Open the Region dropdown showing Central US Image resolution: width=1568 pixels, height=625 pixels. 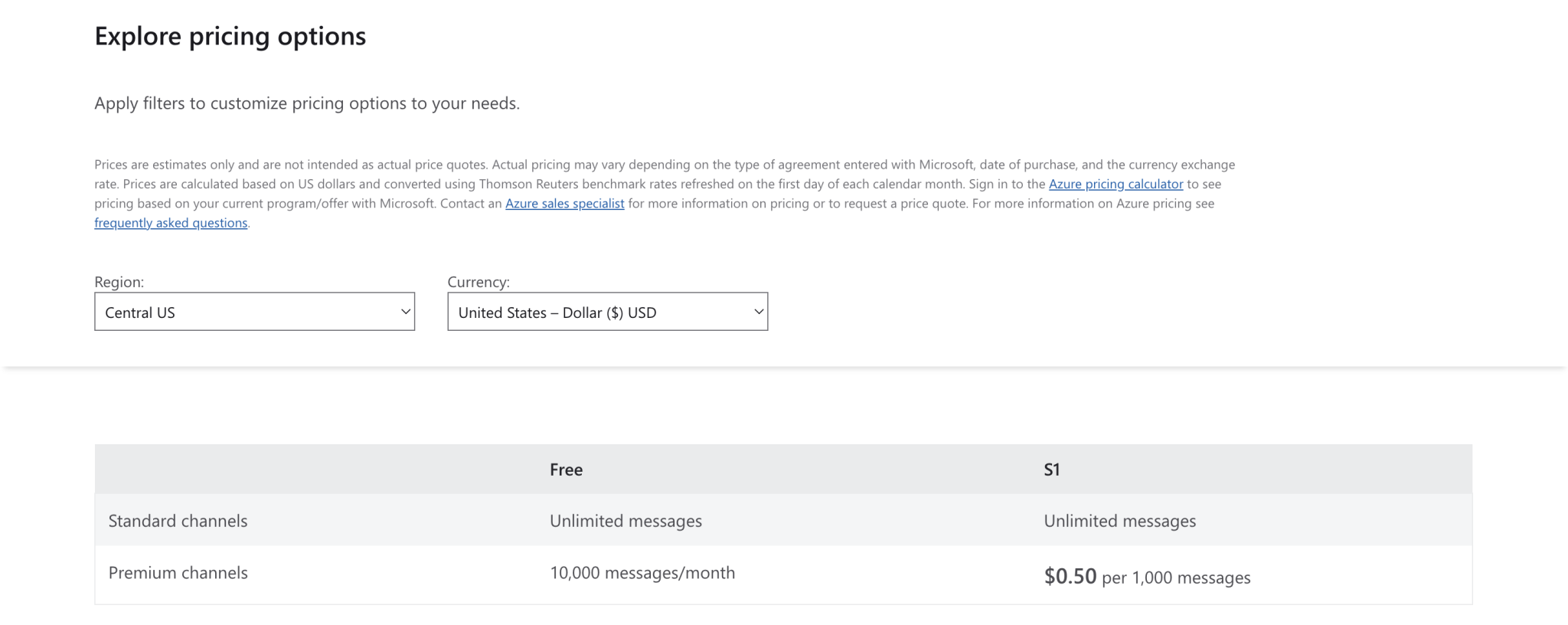click(x=245, y=312)
